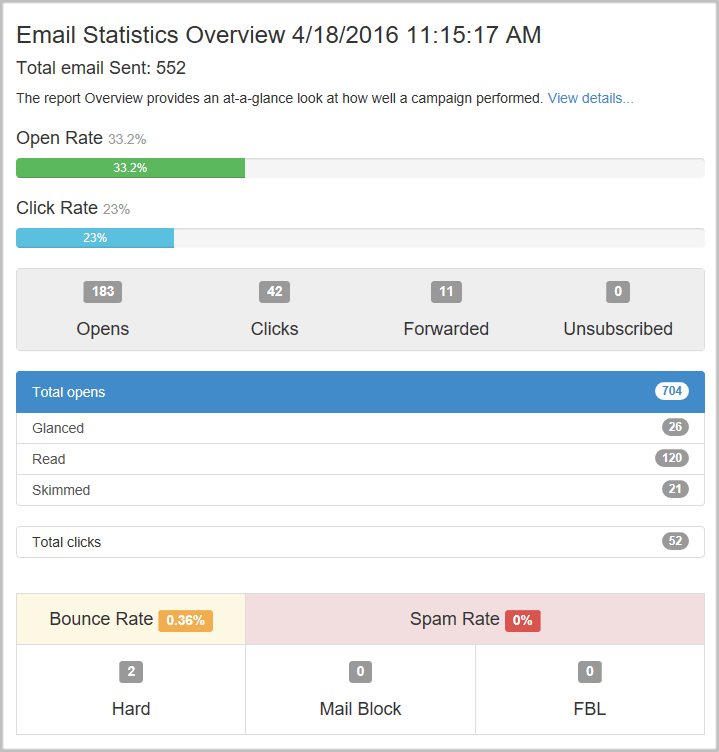Click the 26 badge in Glanced row
Screen dimensions: 719x752
tap(675, 427)
